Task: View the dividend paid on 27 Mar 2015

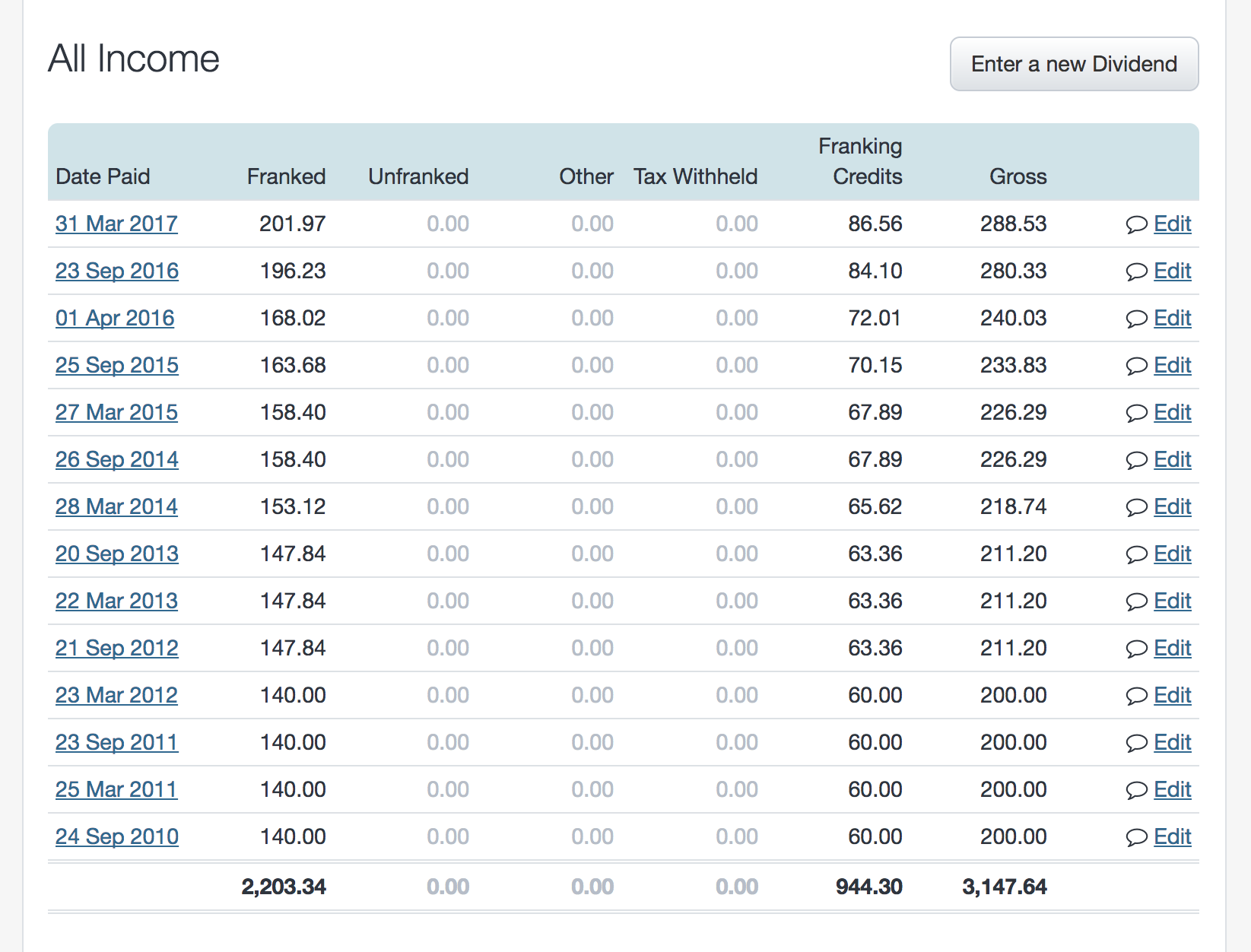Action: pyautogui.click(x=116, y=412)
